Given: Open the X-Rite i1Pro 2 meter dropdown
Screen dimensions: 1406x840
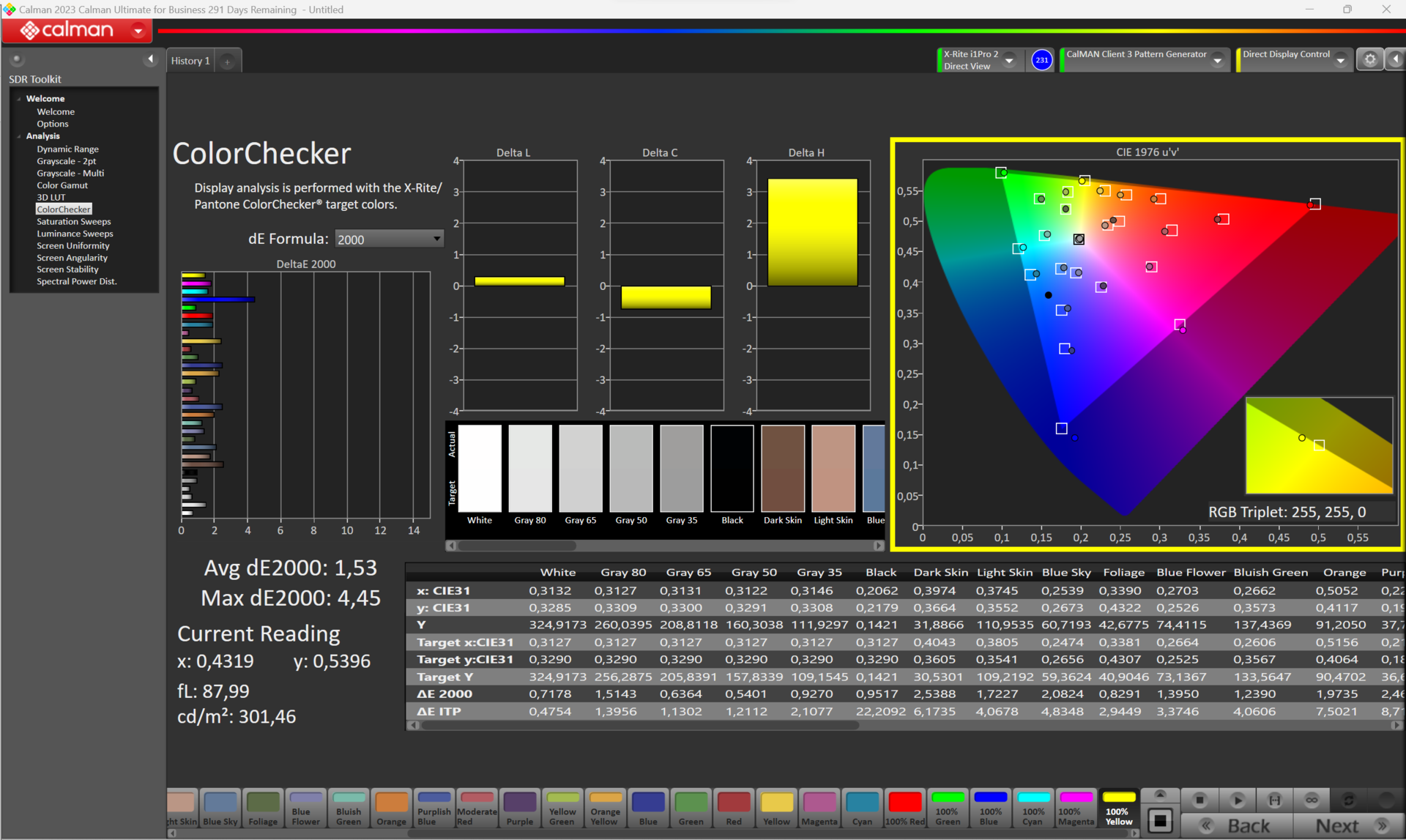Looking at the screenshot, I should 1009,60.
